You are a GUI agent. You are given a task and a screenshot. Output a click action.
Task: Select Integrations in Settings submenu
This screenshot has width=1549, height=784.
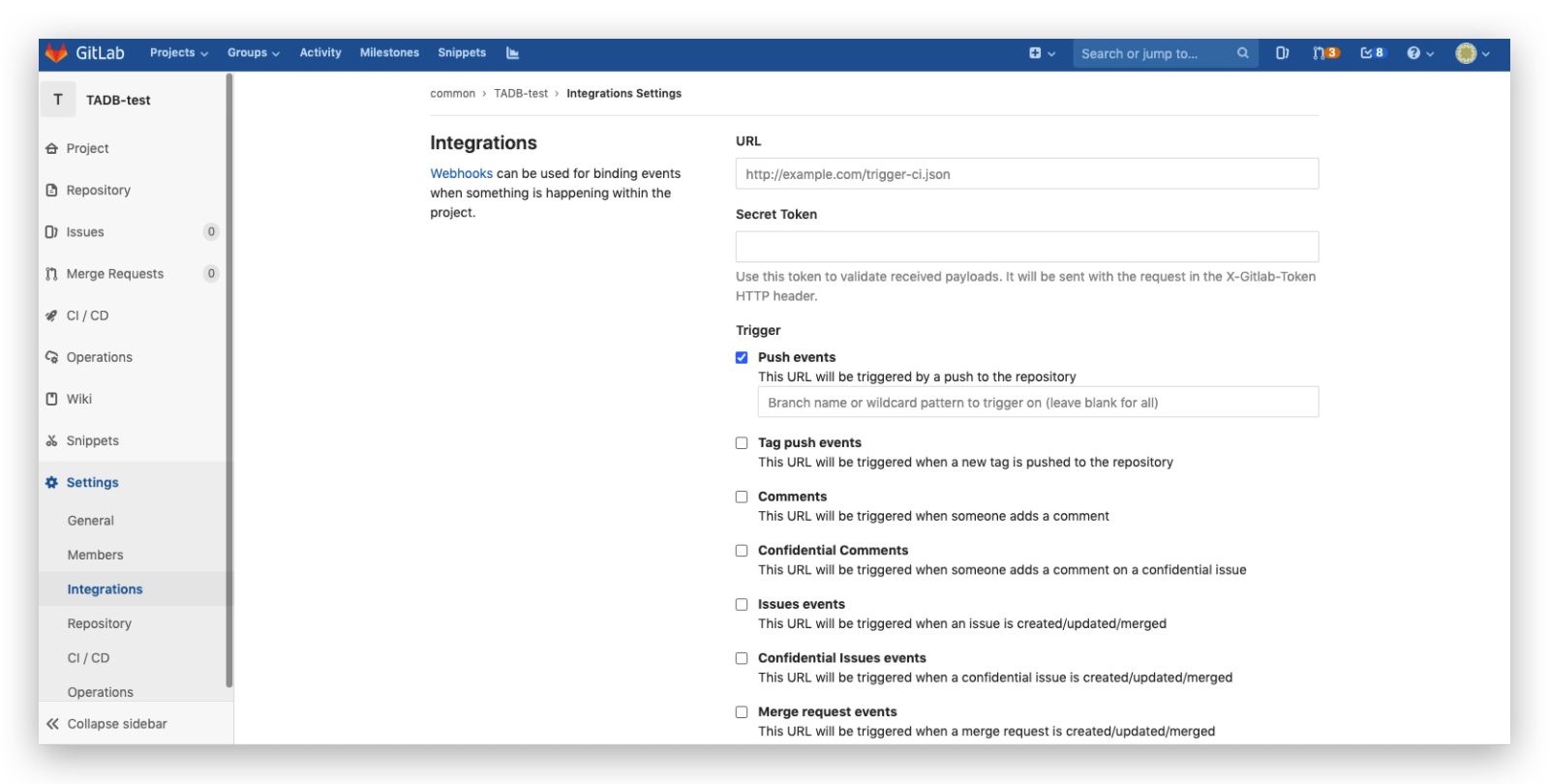pos(106,589)
